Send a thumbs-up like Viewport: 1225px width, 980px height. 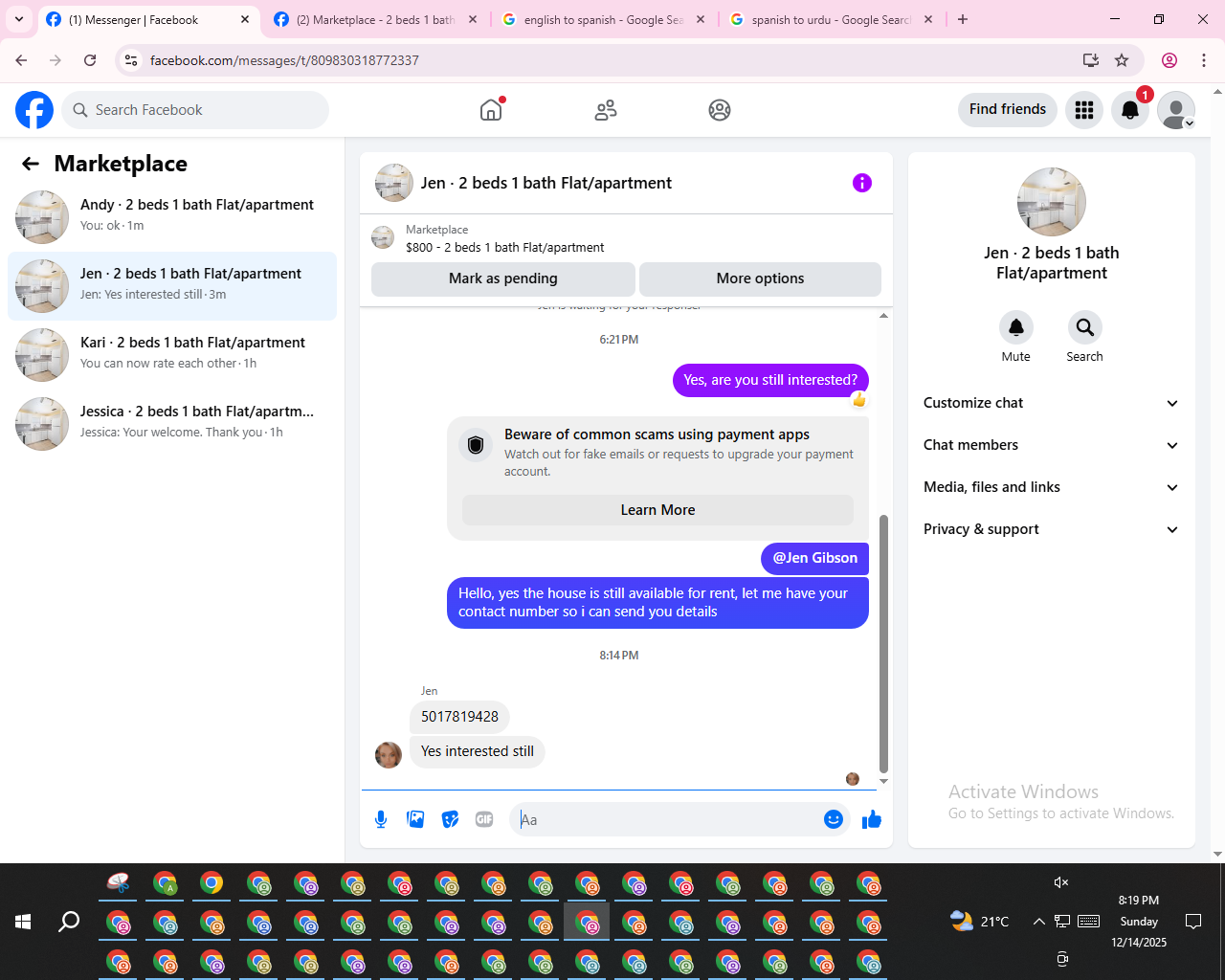click(872, 819)
